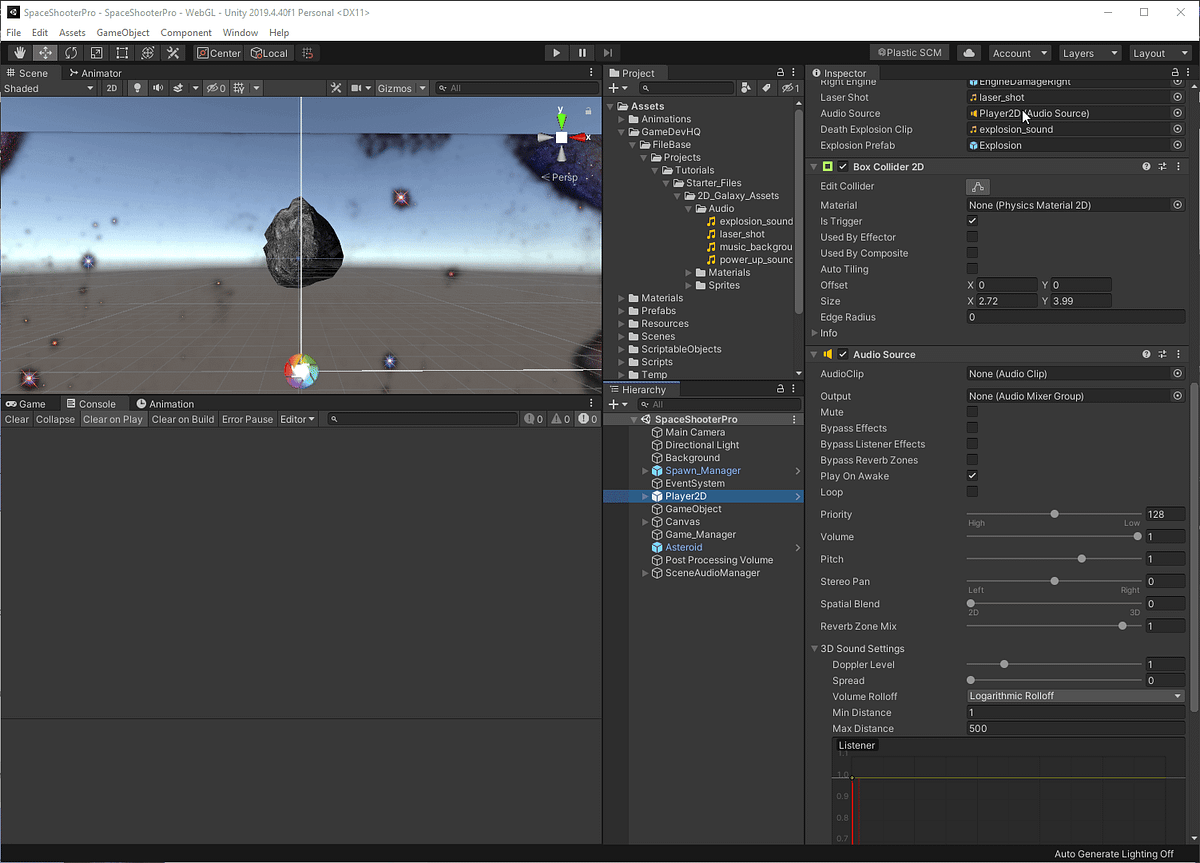Click the Collapse button in the Console
1200x863 pixels.
pos(55,419)
